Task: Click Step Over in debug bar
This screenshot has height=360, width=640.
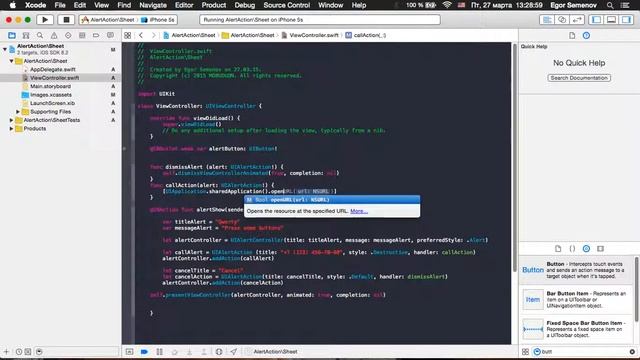Action: click(x=174, y=351)
